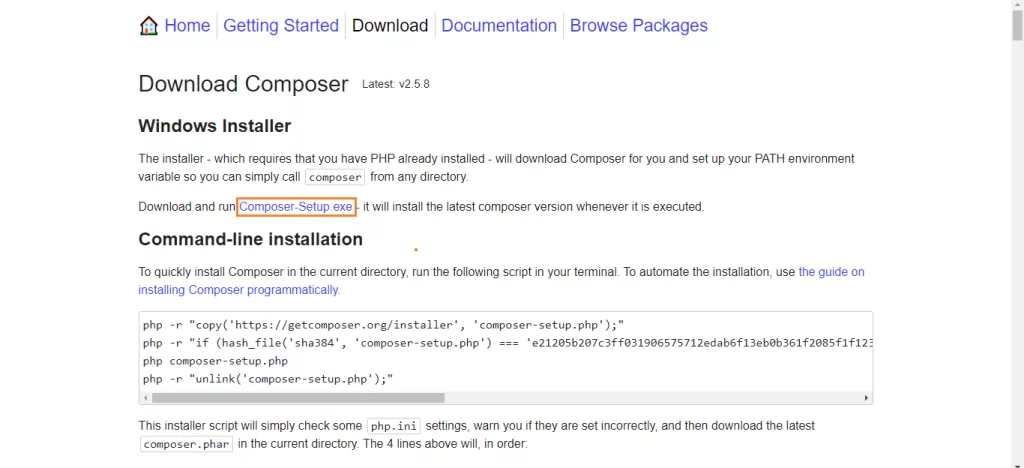Go to the Home page link

(x=187, y=25)
